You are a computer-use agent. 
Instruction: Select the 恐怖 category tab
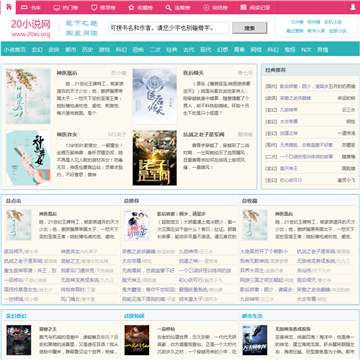coord(138,50)
